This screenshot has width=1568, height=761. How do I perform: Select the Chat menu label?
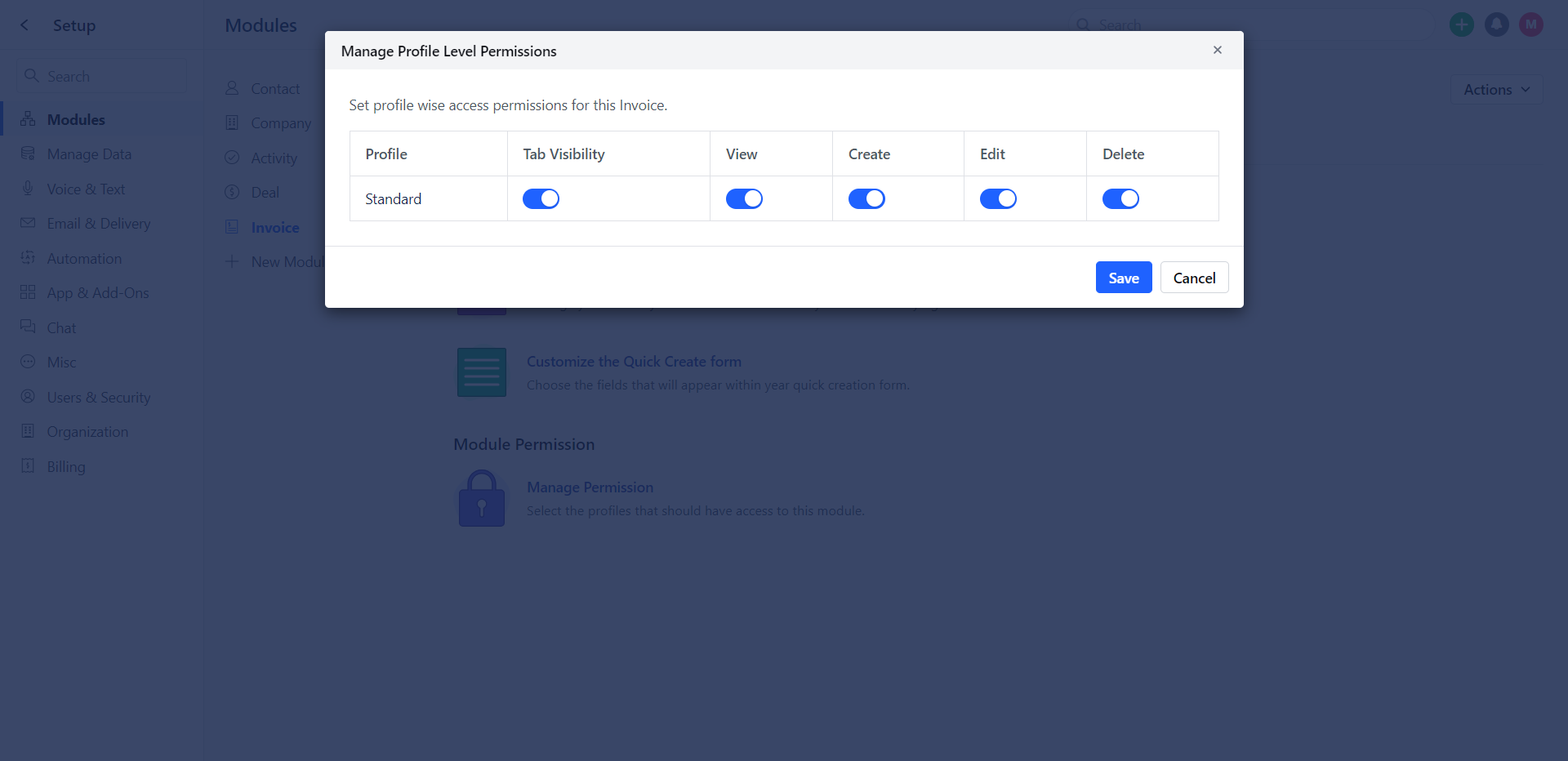coord(61,328)
